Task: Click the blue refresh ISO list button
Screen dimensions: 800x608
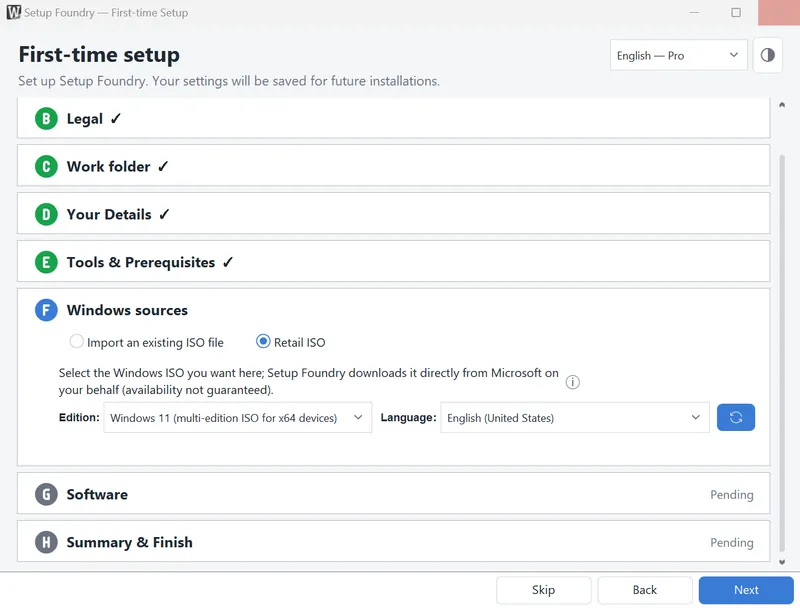Action: coord(735,417)
